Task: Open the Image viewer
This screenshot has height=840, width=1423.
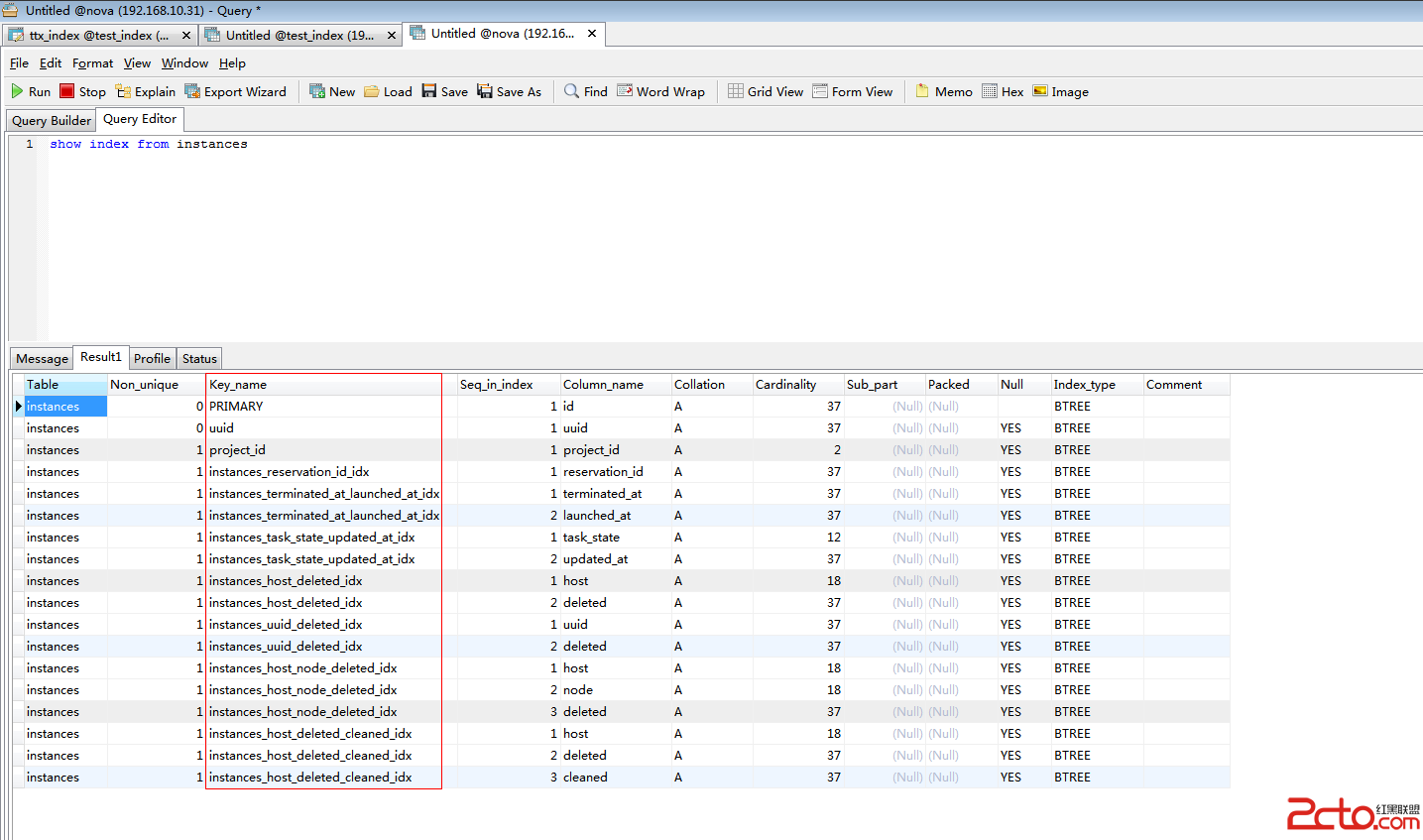Action: click(1060, 91)
